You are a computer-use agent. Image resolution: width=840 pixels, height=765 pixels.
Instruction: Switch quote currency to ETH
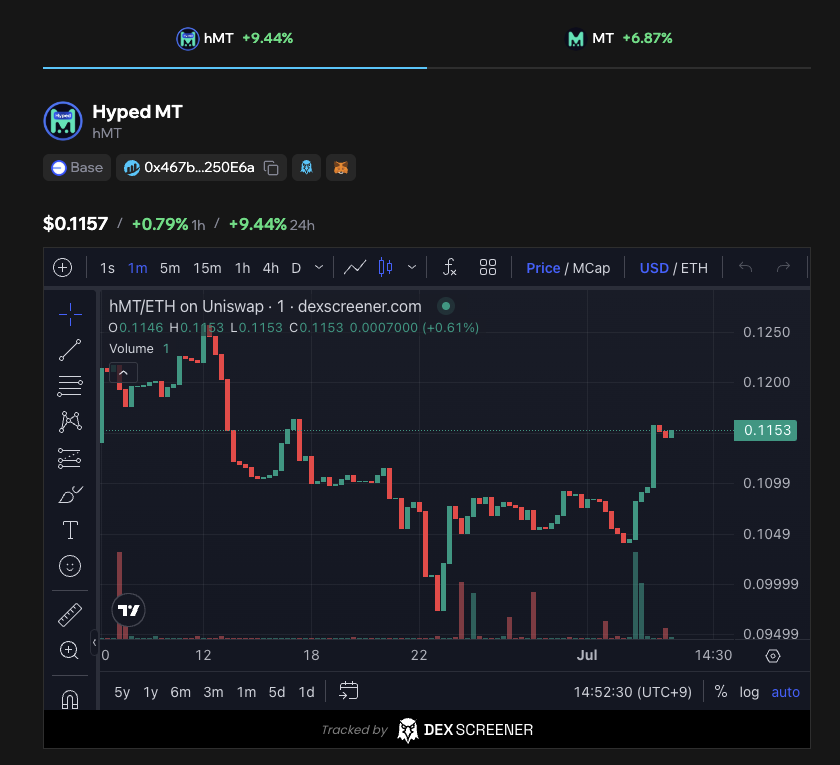[694, 268]
